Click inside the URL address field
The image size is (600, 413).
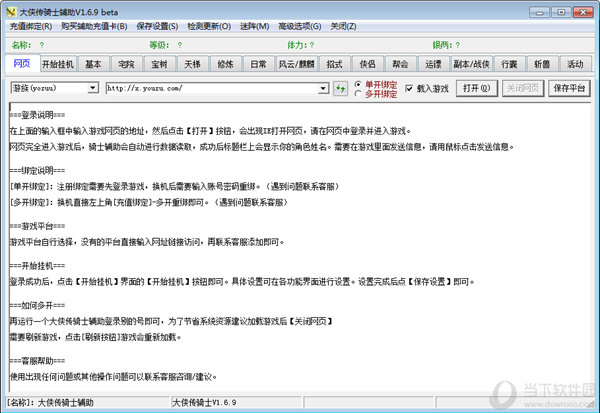coord(212,88)
